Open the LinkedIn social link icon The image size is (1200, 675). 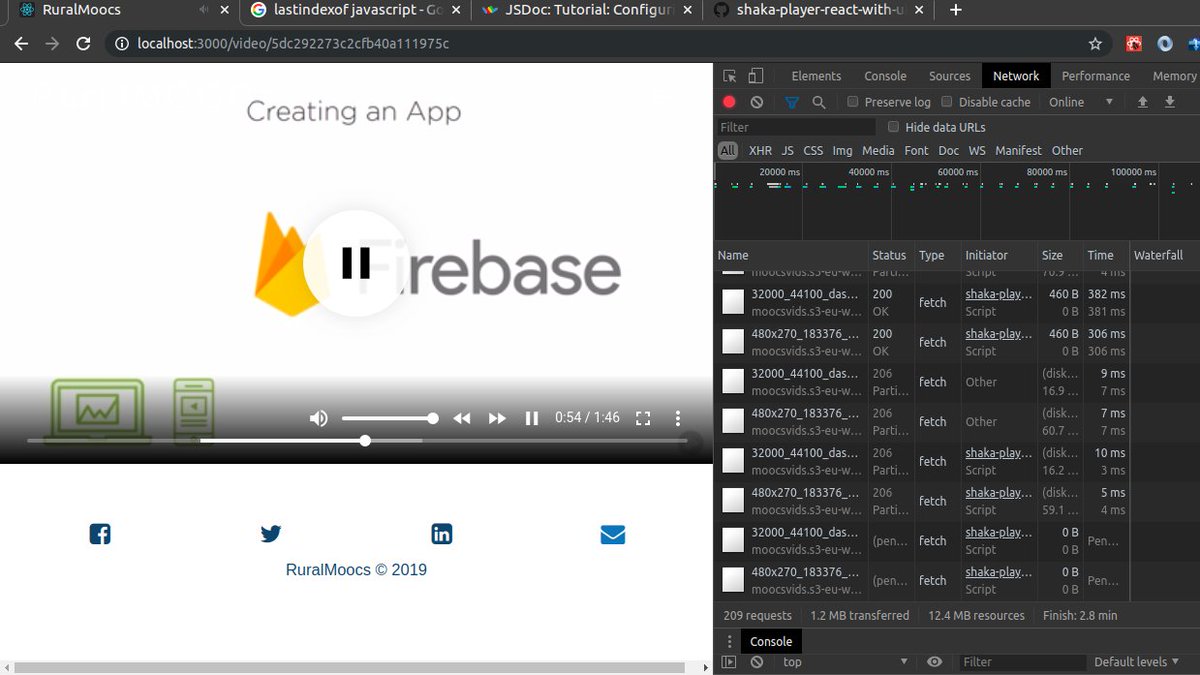pos(442,534)
